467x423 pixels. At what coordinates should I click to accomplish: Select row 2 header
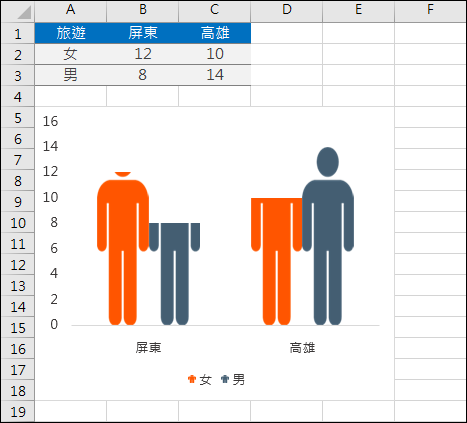pos(18,54)
